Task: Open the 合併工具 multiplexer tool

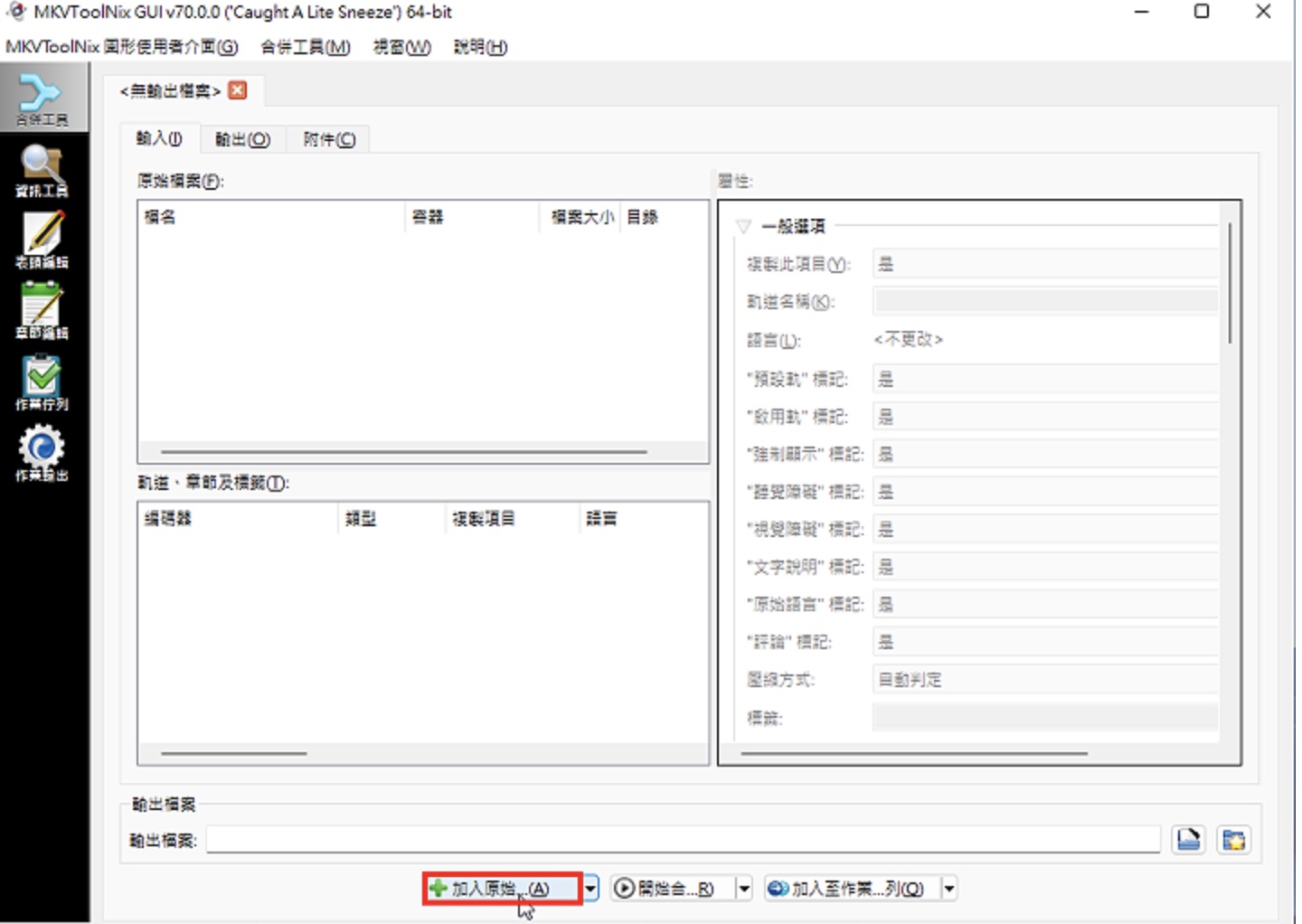Action: point(43,99)
